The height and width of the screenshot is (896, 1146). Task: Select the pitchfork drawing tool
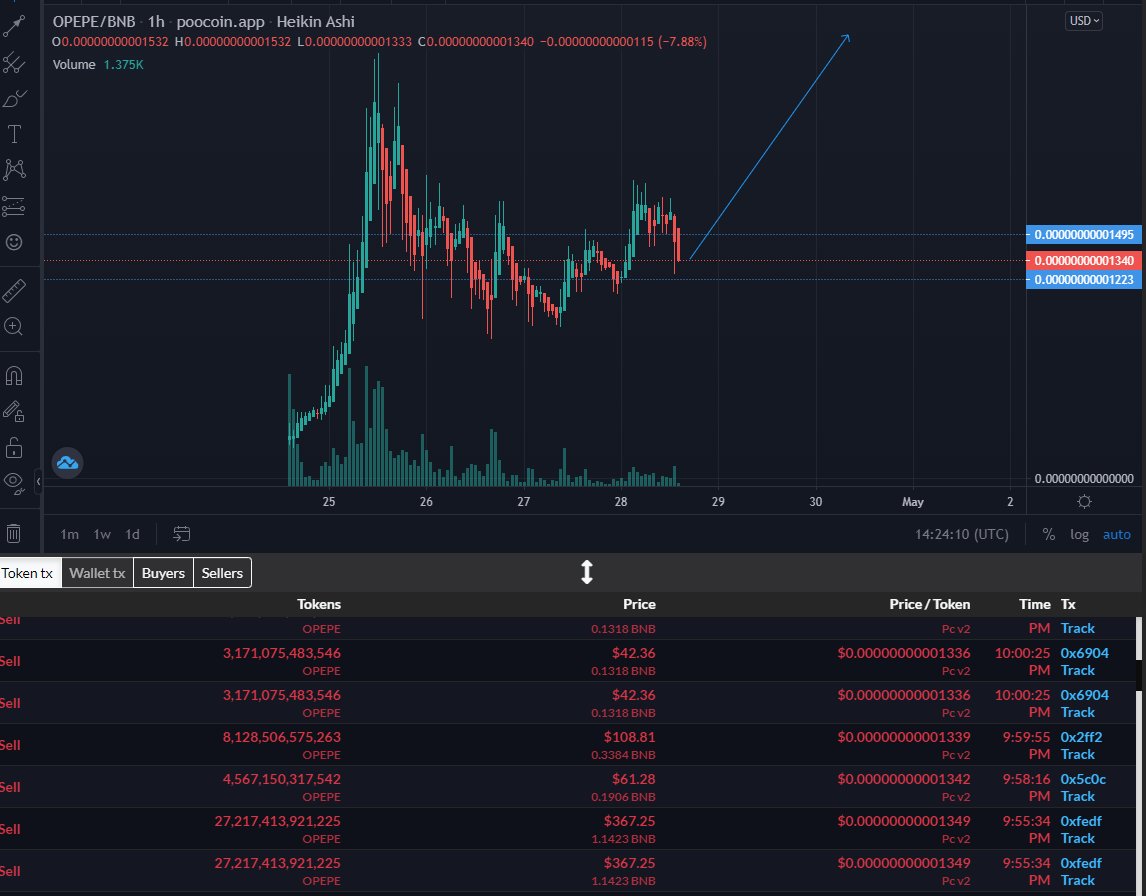tap(14, 63)
